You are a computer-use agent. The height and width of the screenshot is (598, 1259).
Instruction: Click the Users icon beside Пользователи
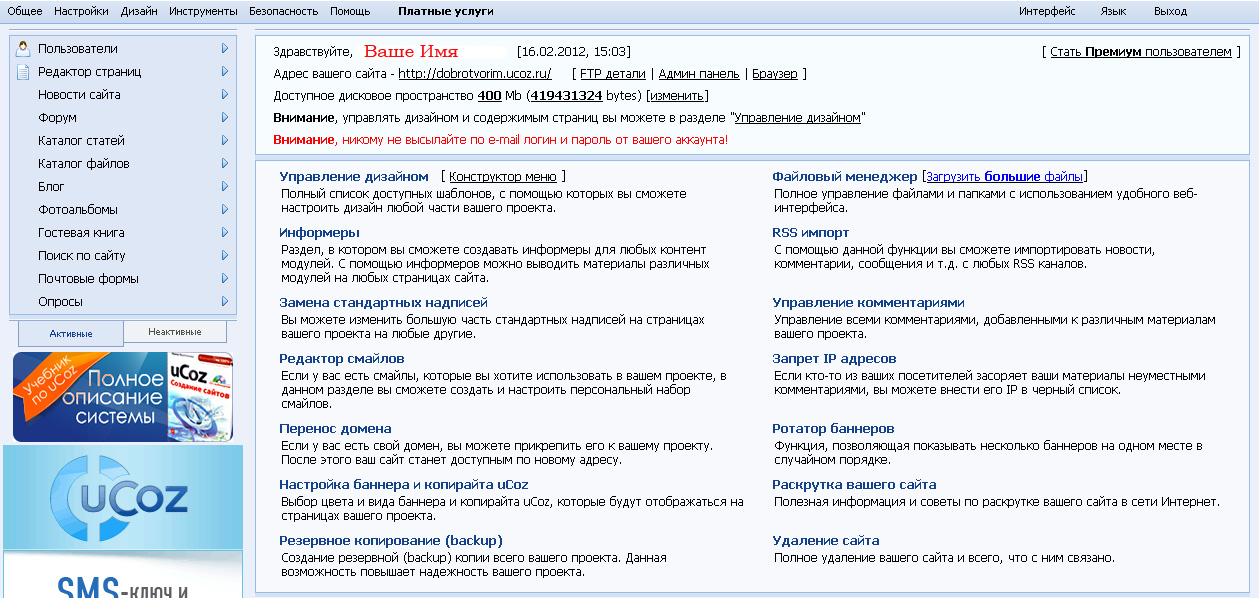pos(23,48)
